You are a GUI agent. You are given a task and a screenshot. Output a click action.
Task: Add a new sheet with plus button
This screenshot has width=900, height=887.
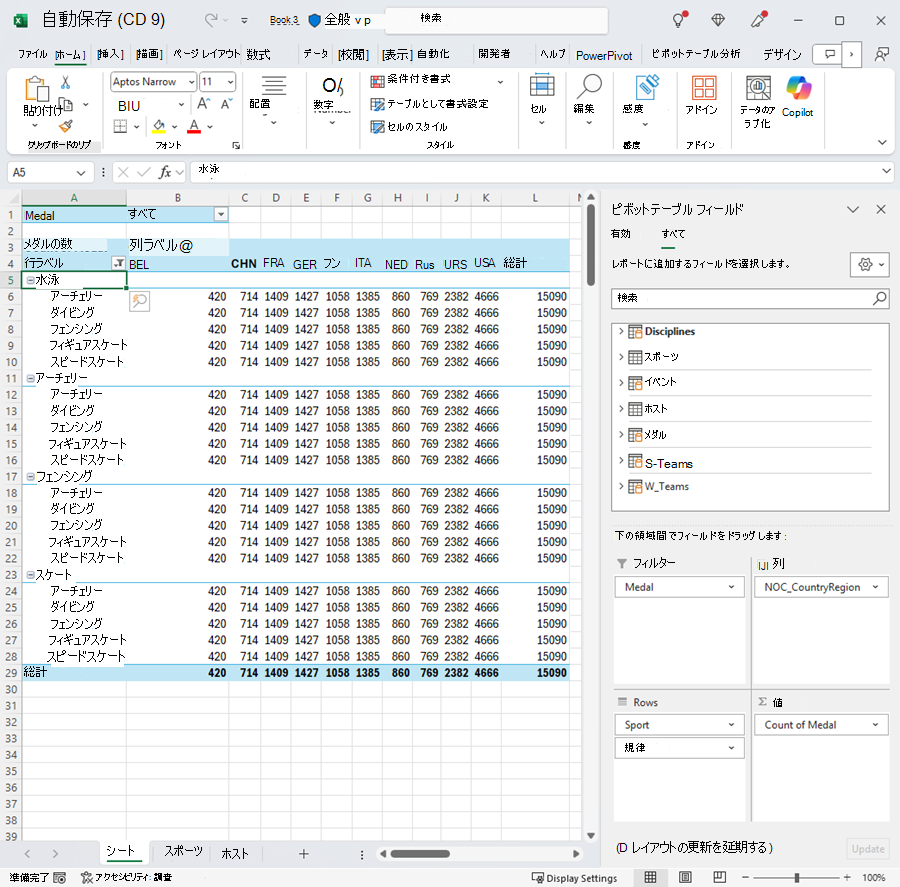[304, 854]
